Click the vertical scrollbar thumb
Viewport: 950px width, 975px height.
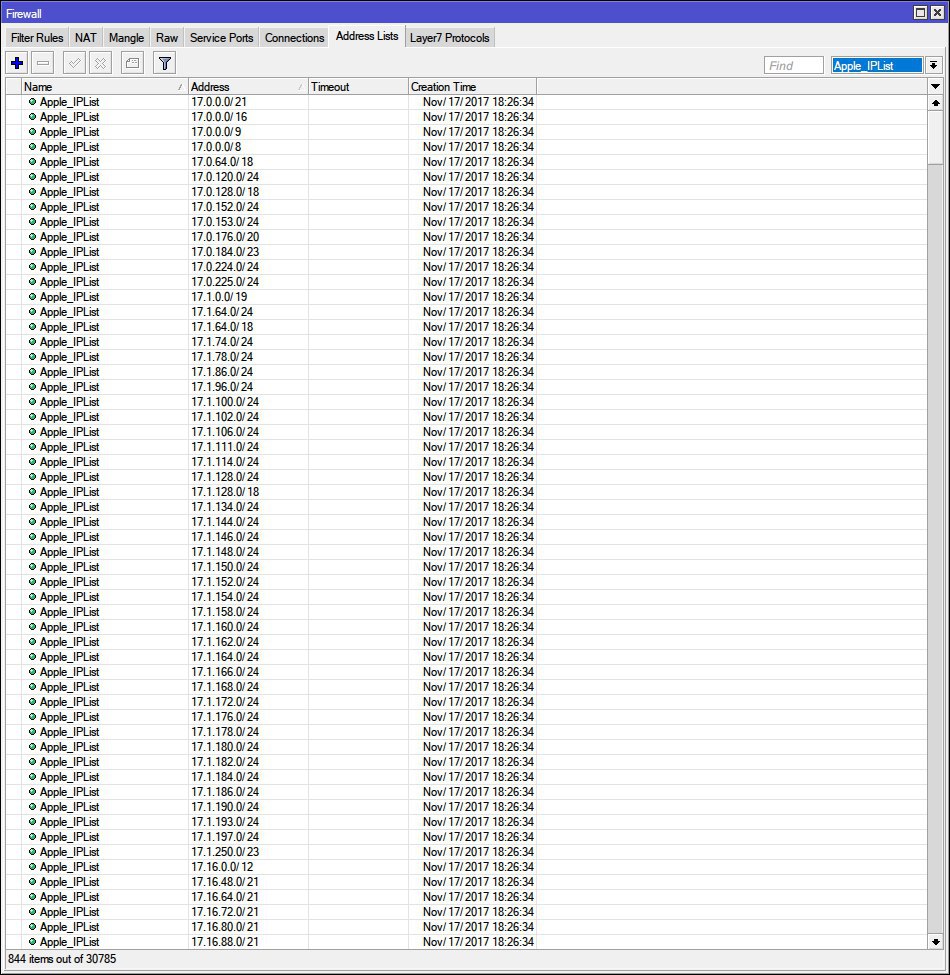935,137
